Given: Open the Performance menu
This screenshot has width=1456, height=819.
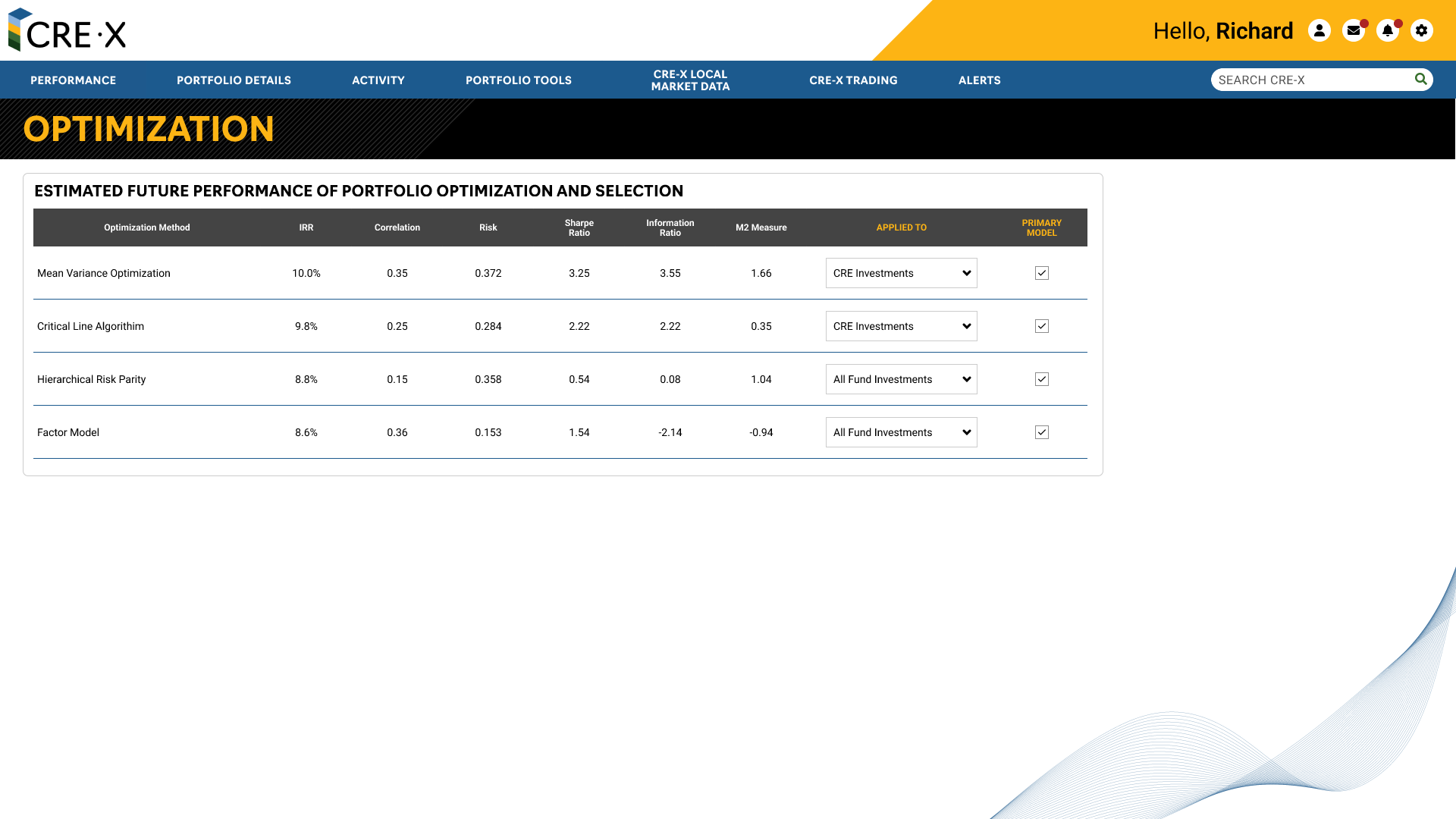Looking at the screenshot, I should coord(73,80).
